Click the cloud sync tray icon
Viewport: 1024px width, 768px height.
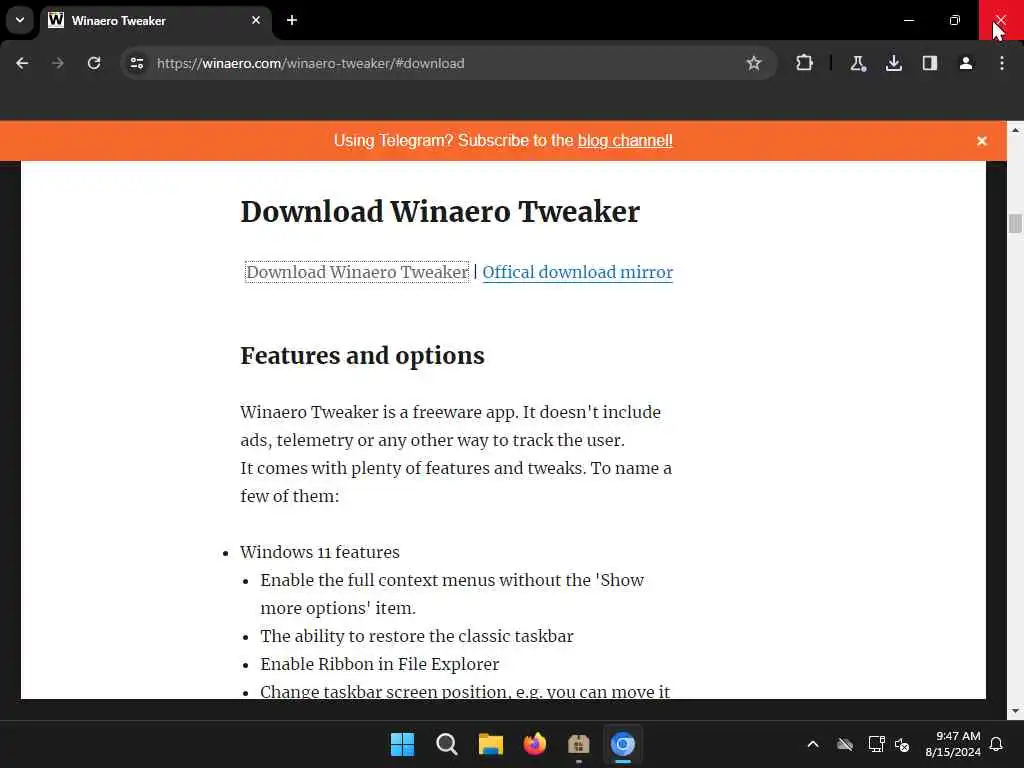845,744
